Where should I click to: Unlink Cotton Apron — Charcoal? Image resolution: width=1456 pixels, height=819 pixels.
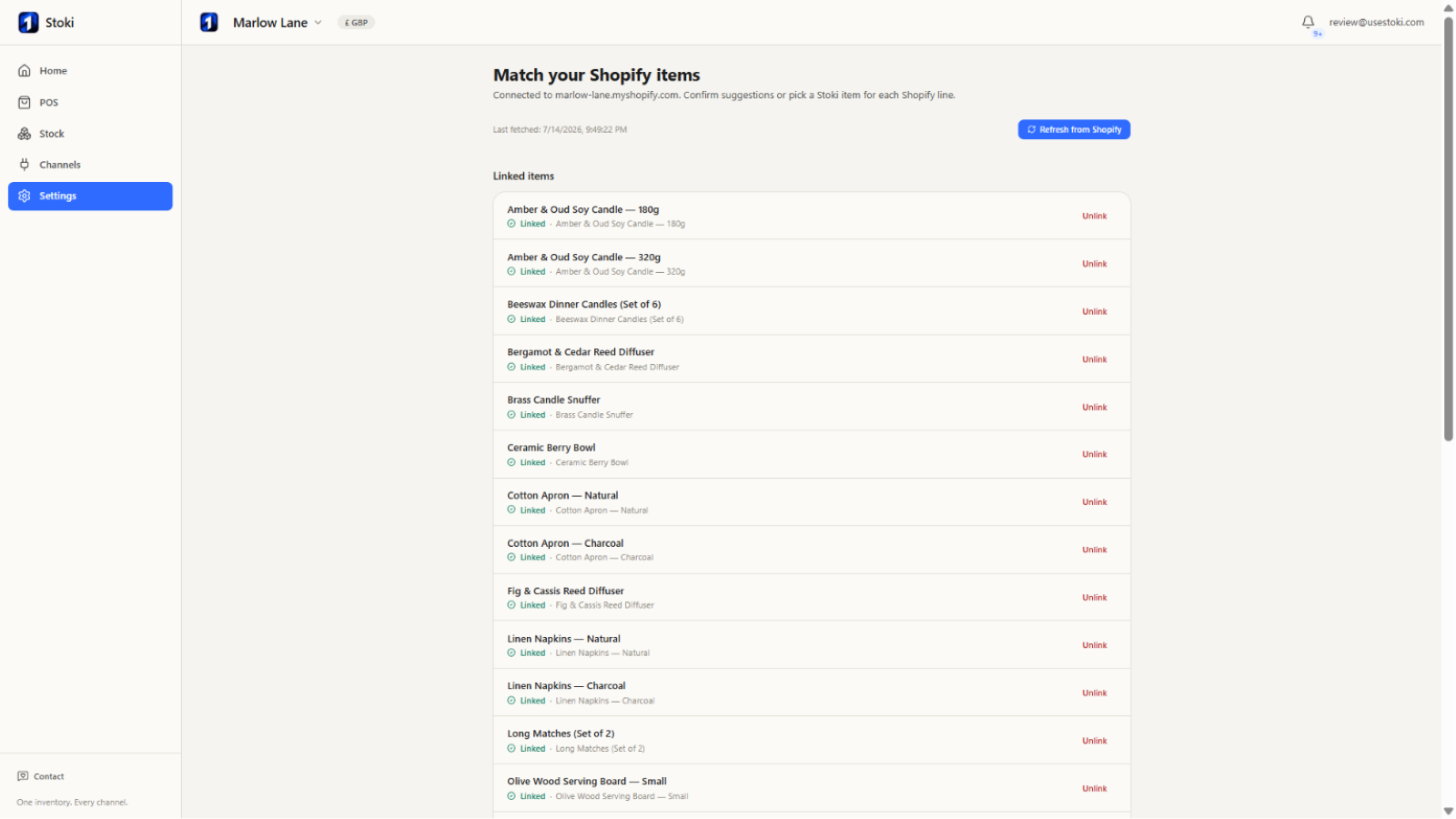click(x=1094, y=551)
